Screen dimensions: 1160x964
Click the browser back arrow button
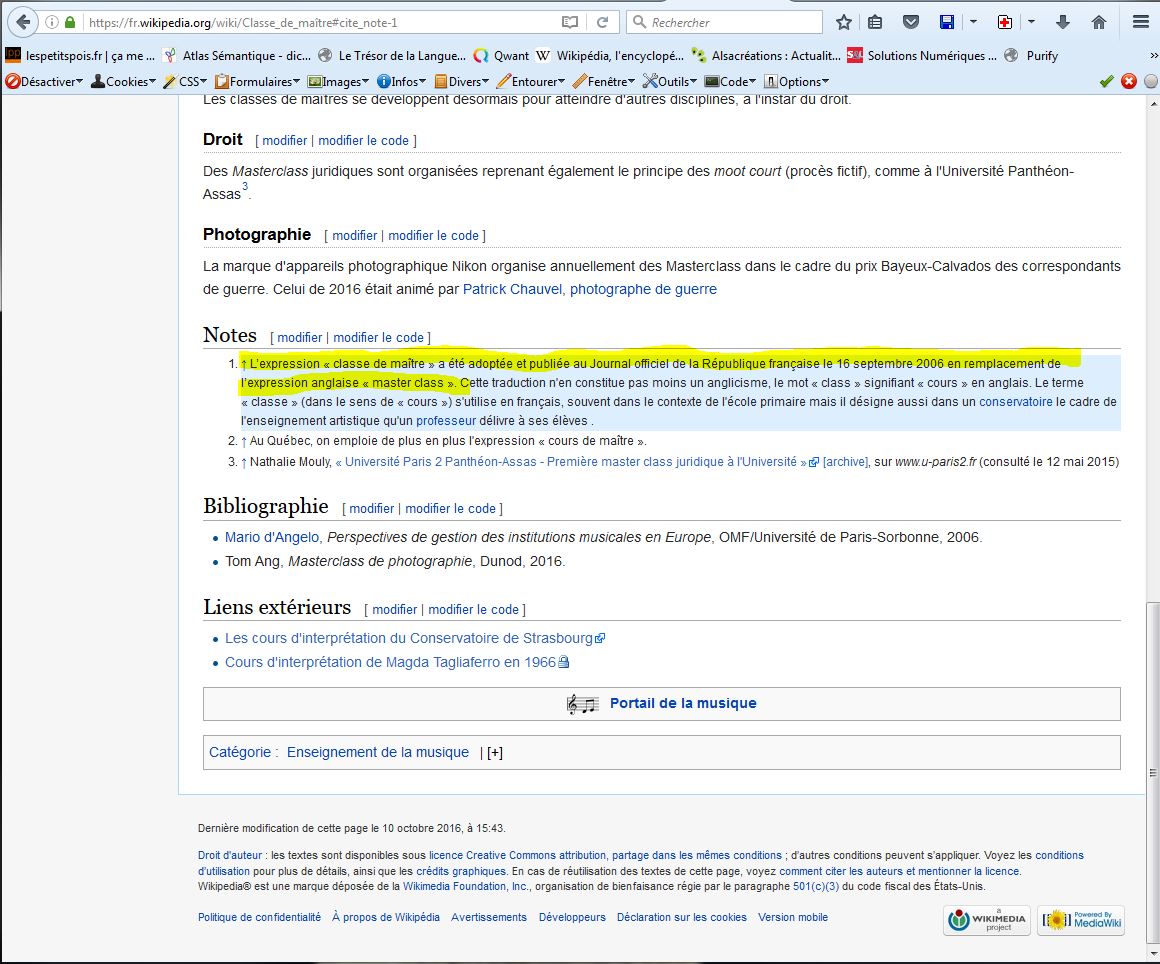(x=24, y=22)
